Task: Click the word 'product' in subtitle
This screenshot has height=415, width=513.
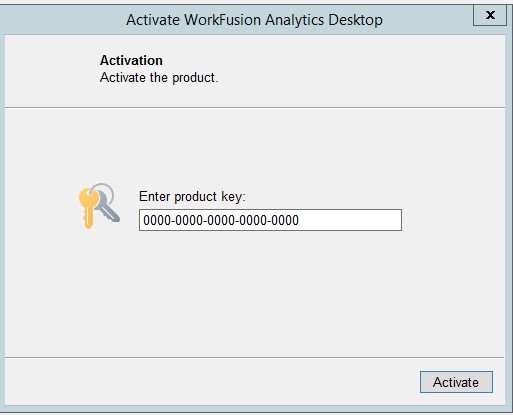Action: click(x=193, y=78)
